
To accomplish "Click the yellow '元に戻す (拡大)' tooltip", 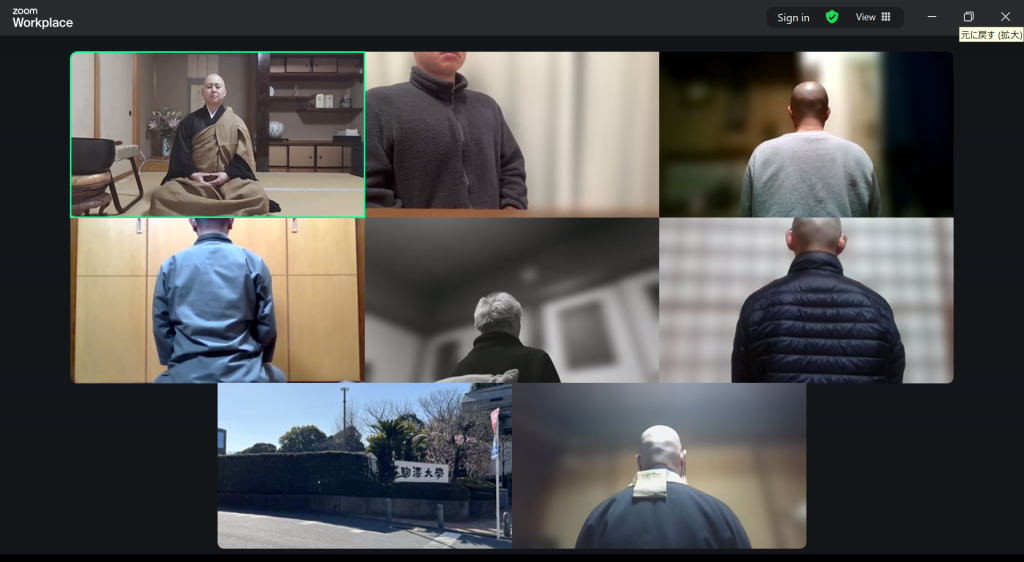I will tap(990, 35).
